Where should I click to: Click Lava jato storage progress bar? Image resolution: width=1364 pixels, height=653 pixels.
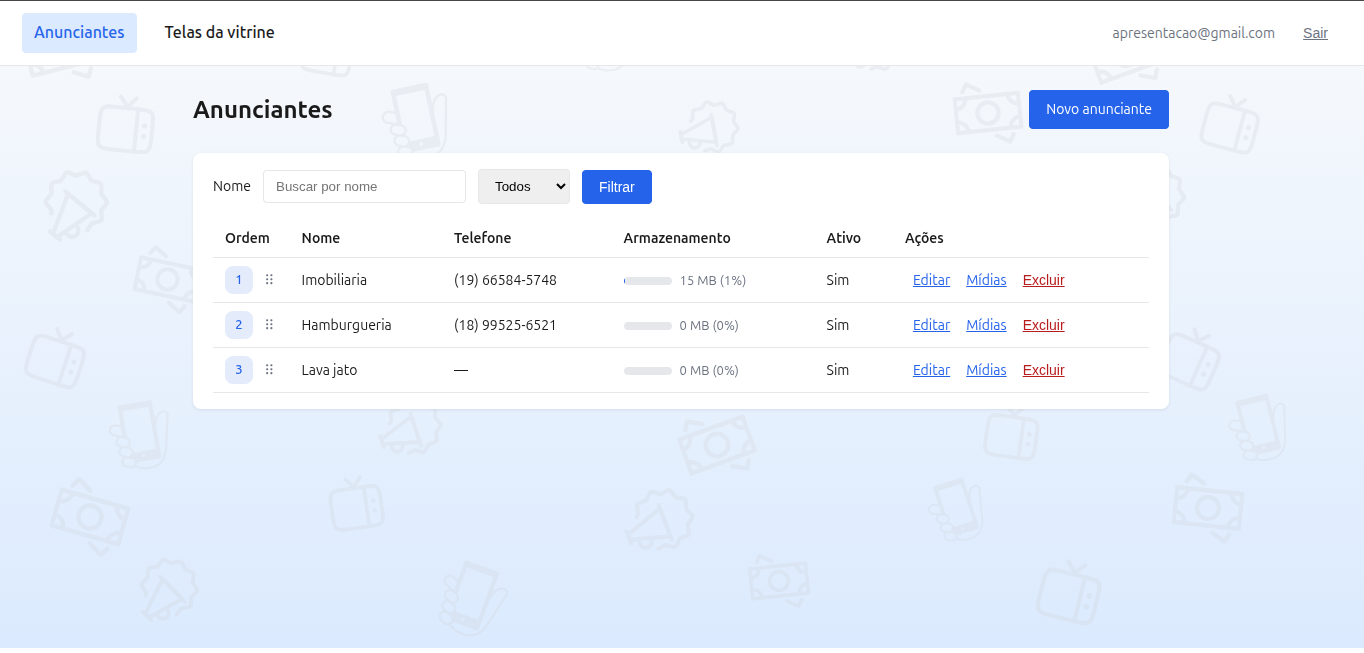(648, 371)
